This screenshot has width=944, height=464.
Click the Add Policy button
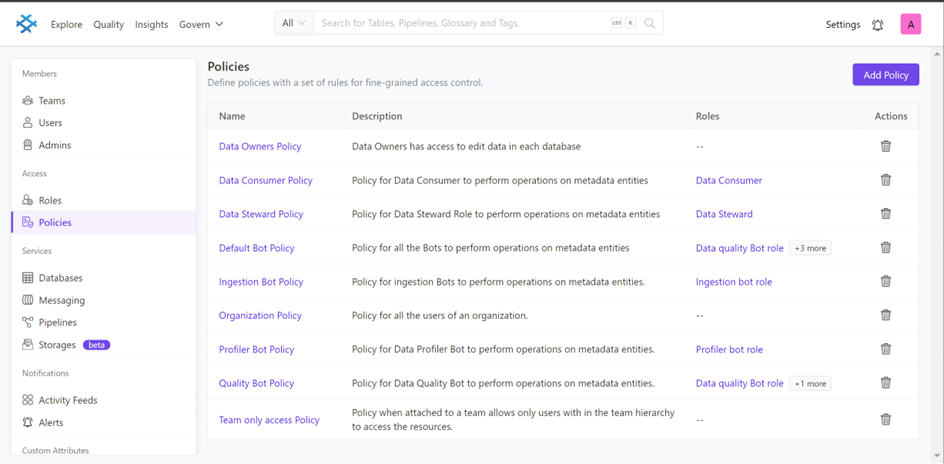885,75
